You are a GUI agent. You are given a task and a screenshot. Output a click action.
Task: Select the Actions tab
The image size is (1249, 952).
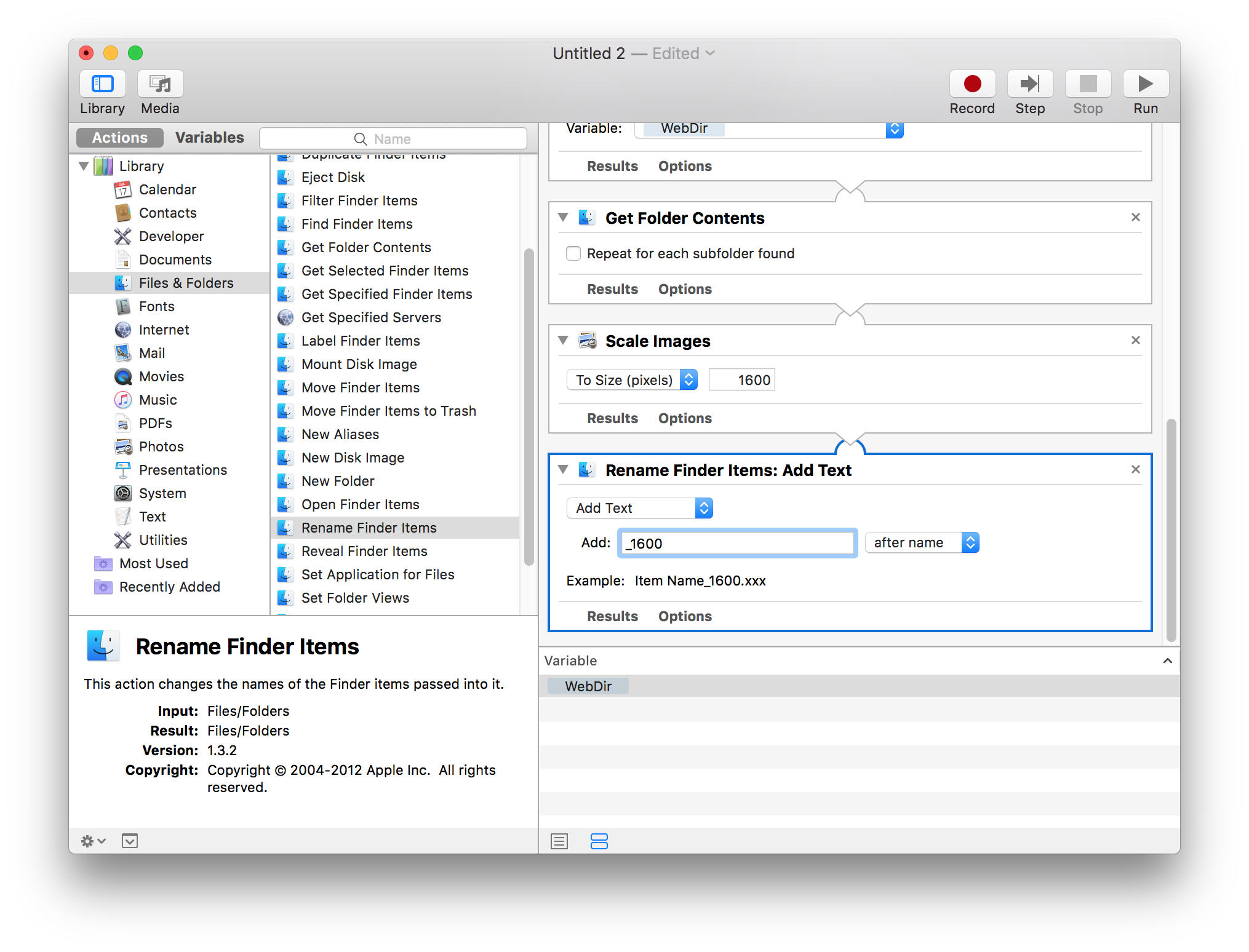click(120, 138)
